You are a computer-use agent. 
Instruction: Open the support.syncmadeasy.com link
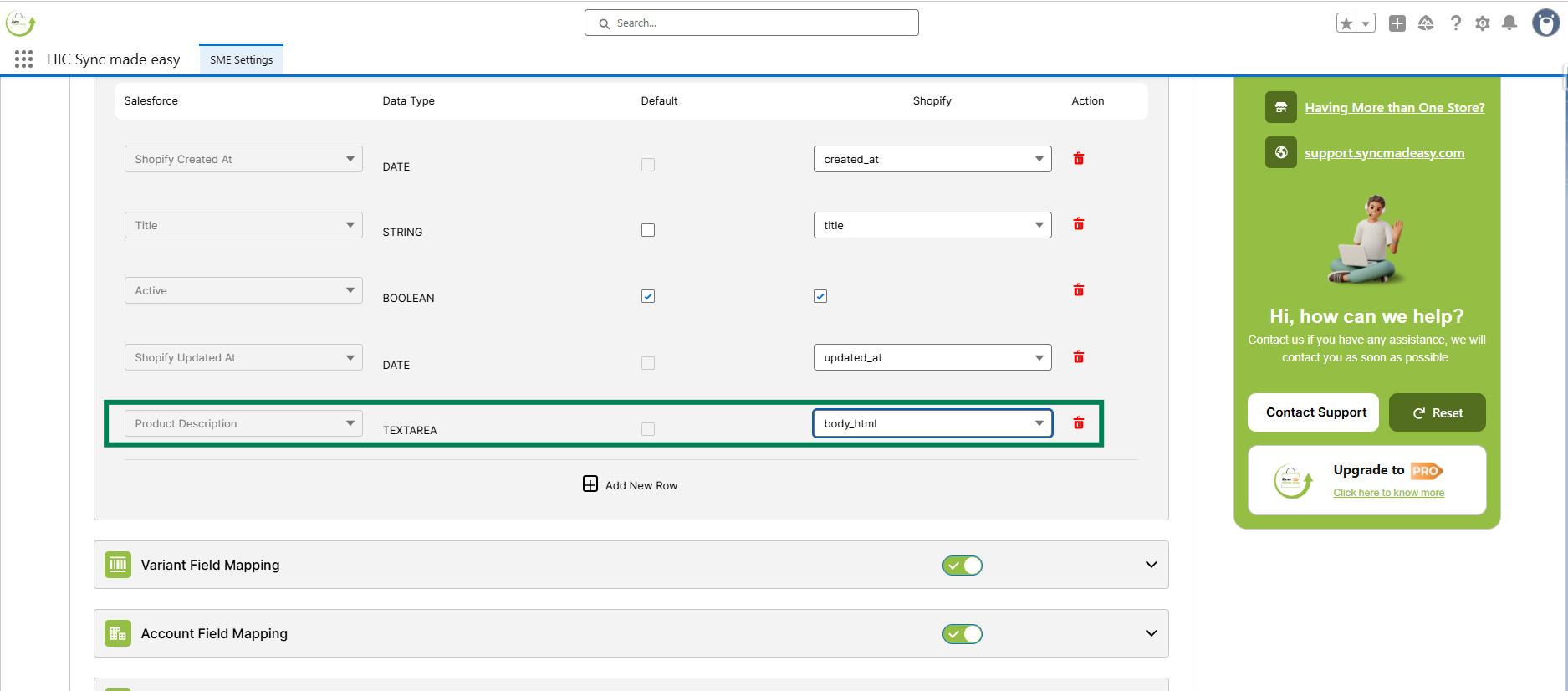point(1385,152)
